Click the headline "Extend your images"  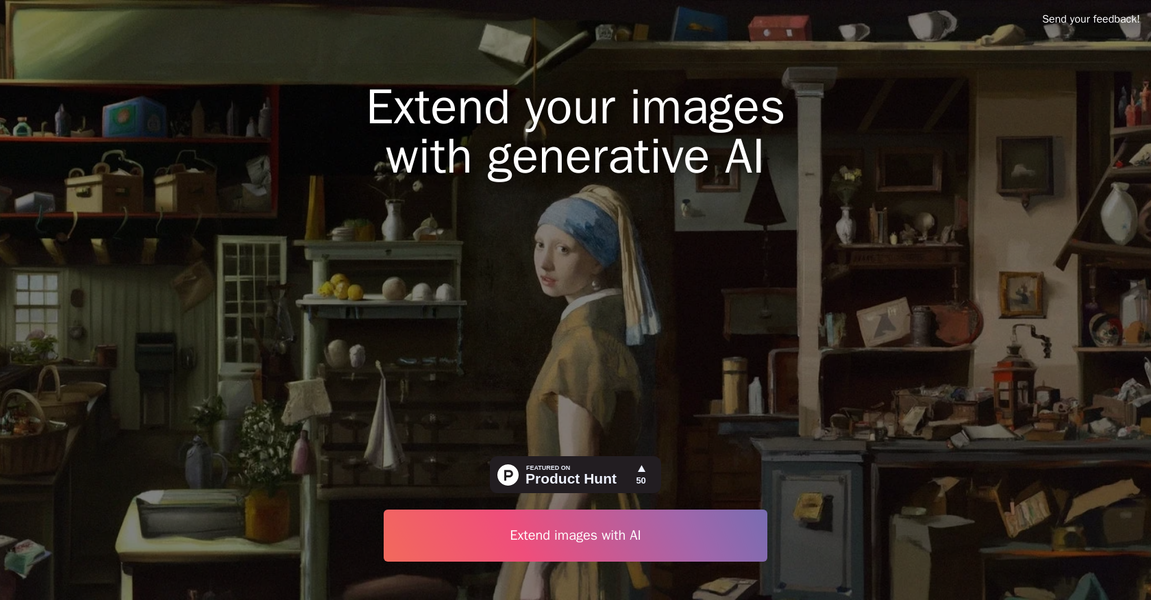(575, 108)
